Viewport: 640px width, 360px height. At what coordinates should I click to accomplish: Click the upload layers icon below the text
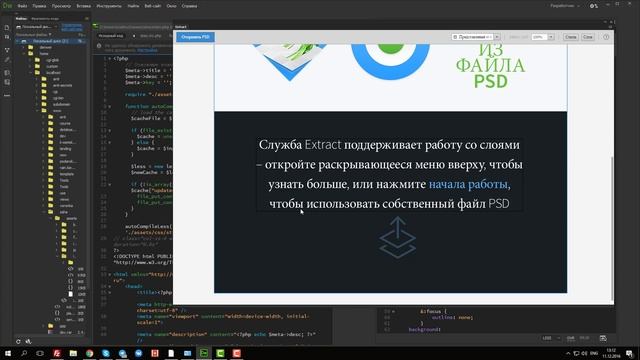tap(398, 238)
